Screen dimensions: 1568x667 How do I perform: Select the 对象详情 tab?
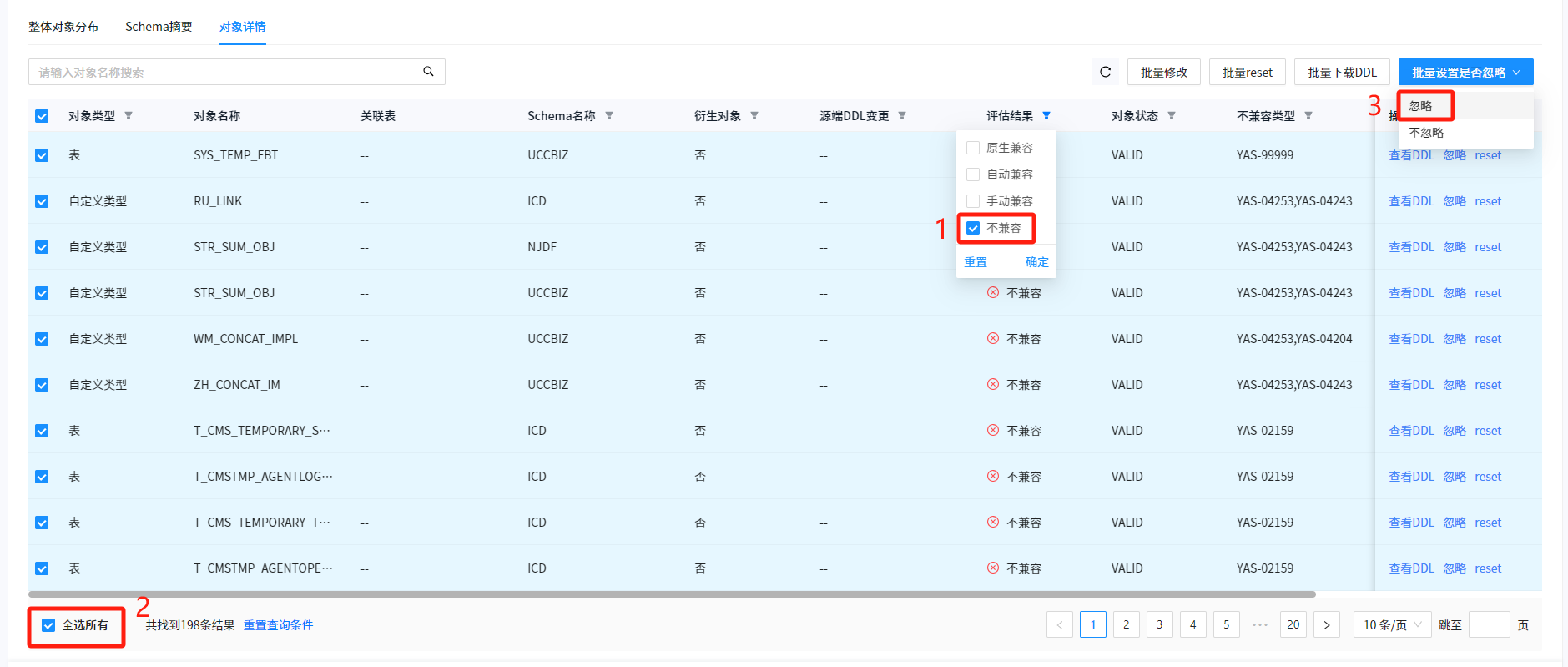243,27
